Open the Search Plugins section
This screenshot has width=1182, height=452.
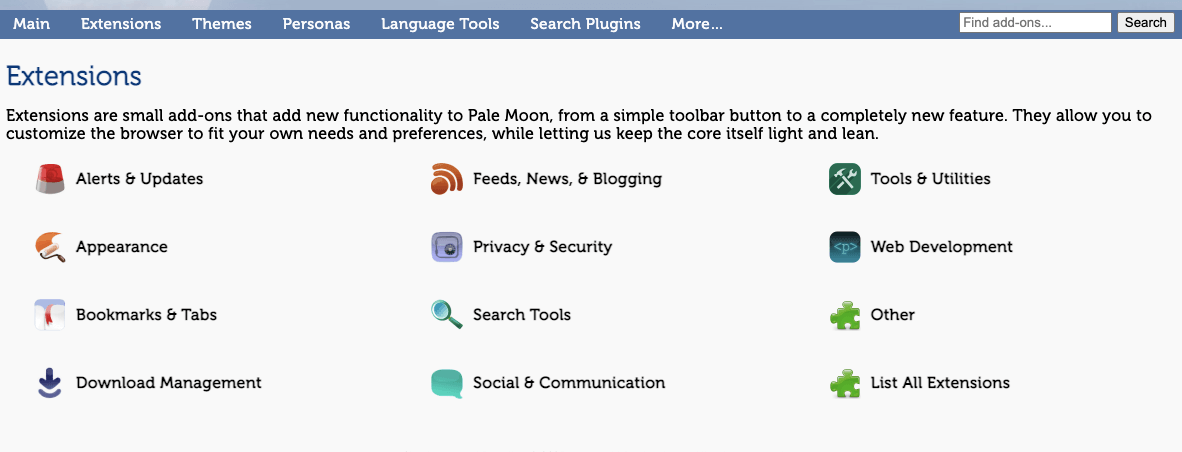[585, 23]
